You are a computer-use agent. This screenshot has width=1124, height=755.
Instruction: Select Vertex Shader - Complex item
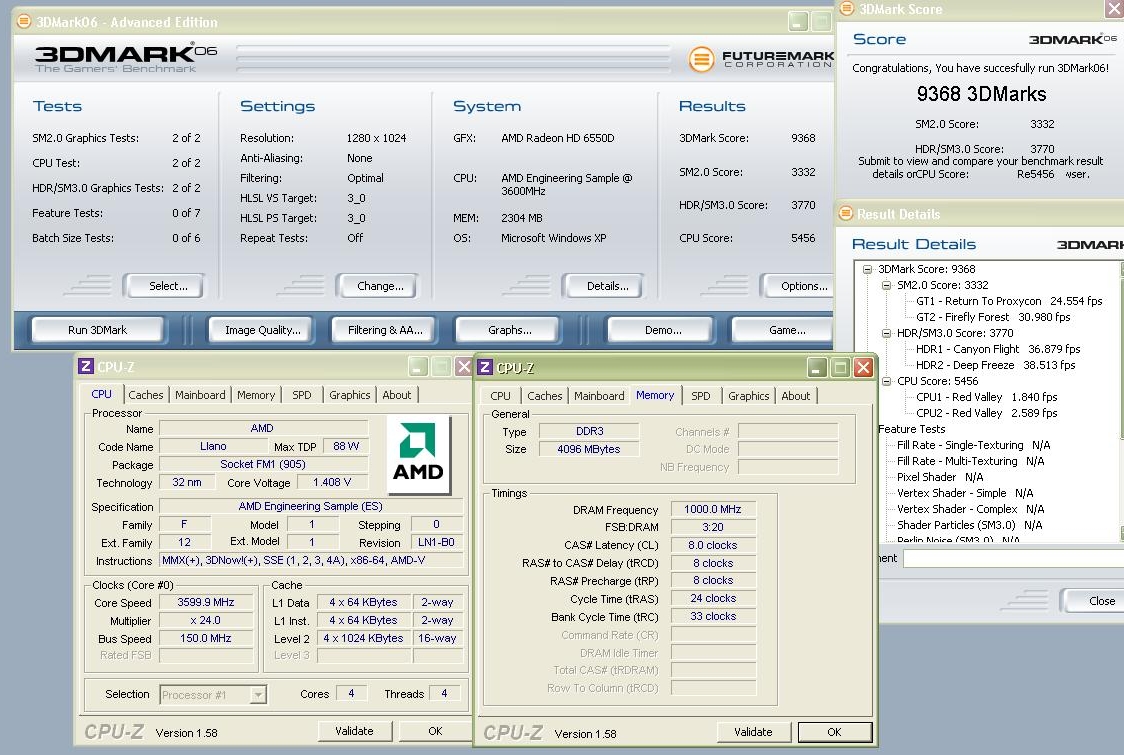(970, 509)
